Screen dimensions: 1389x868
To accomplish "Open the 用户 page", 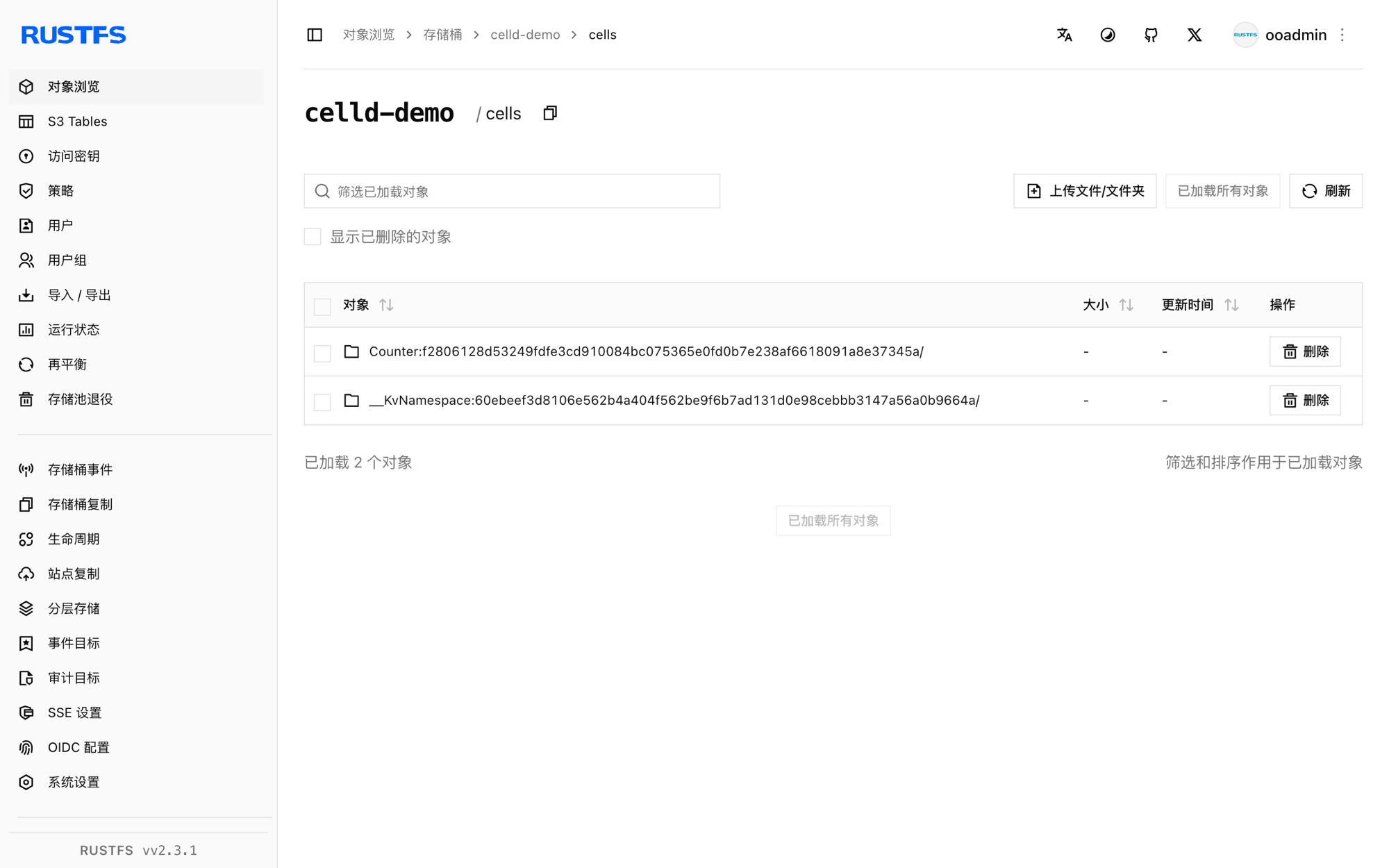I will pyautogui.click(x=136, y=226).
